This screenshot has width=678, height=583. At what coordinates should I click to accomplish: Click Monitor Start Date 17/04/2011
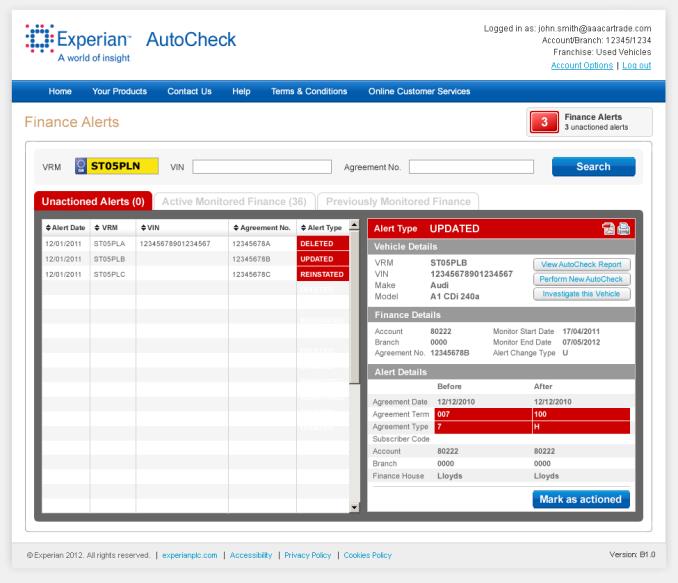coord(581,331)
